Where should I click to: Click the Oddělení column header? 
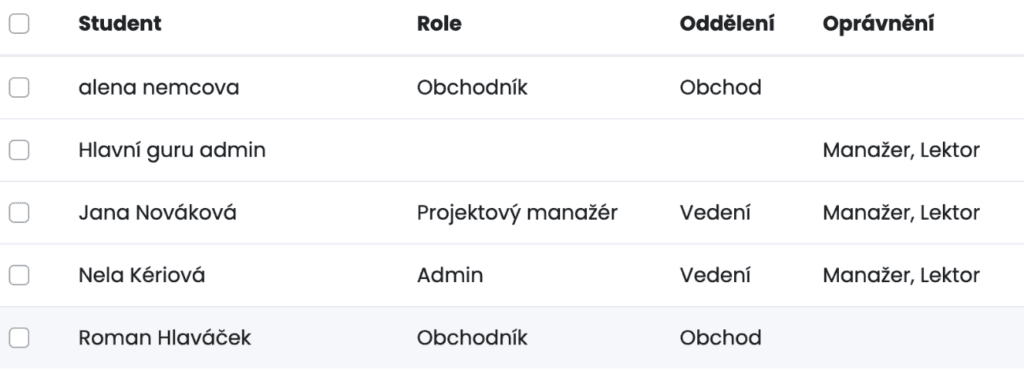click(727, 23)
